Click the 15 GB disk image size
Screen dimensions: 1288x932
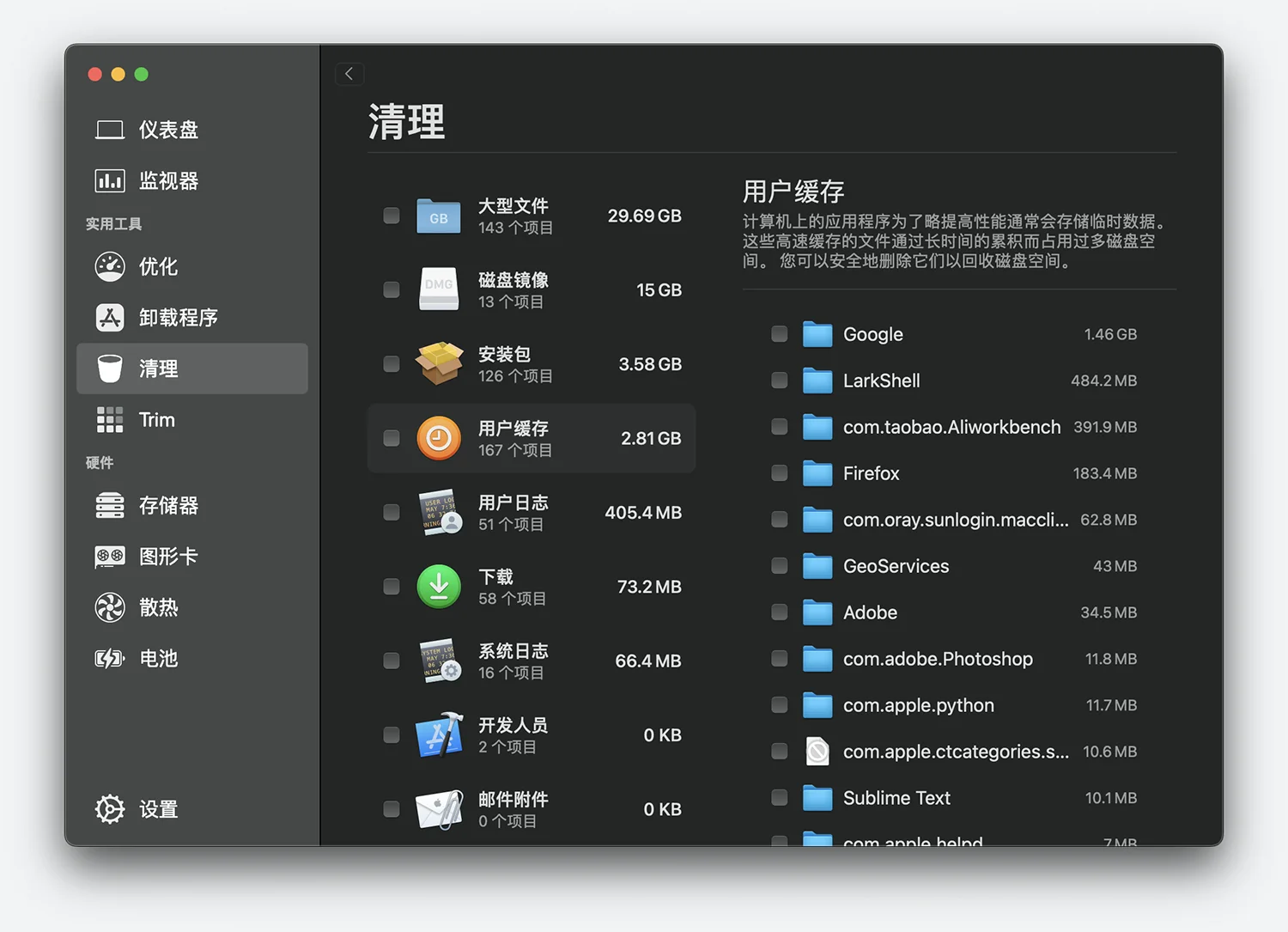(x=659, y=290)
